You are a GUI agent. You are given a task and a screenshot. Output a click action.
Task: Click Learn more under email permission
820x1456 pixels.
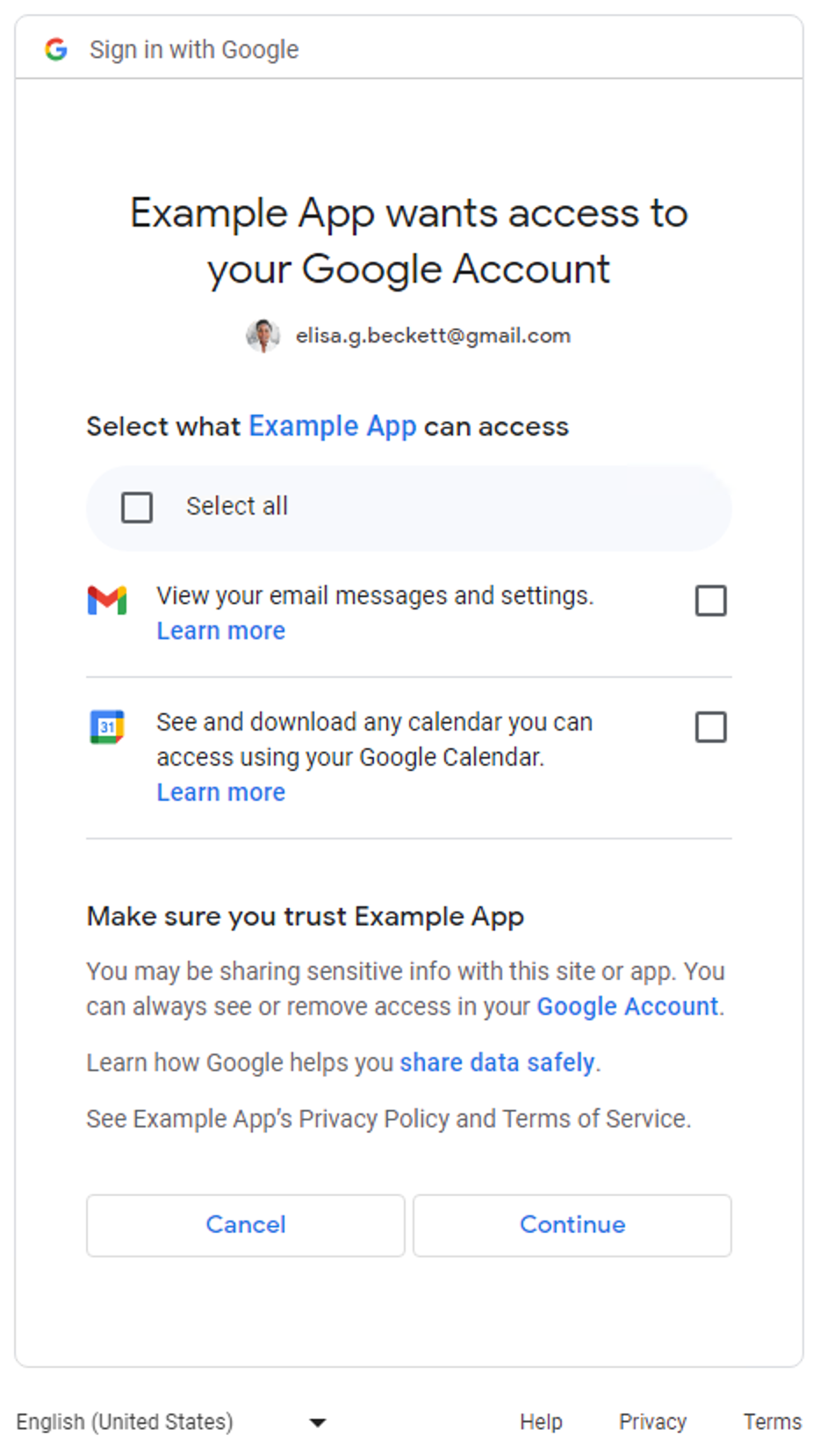click(x=220, y=631)
